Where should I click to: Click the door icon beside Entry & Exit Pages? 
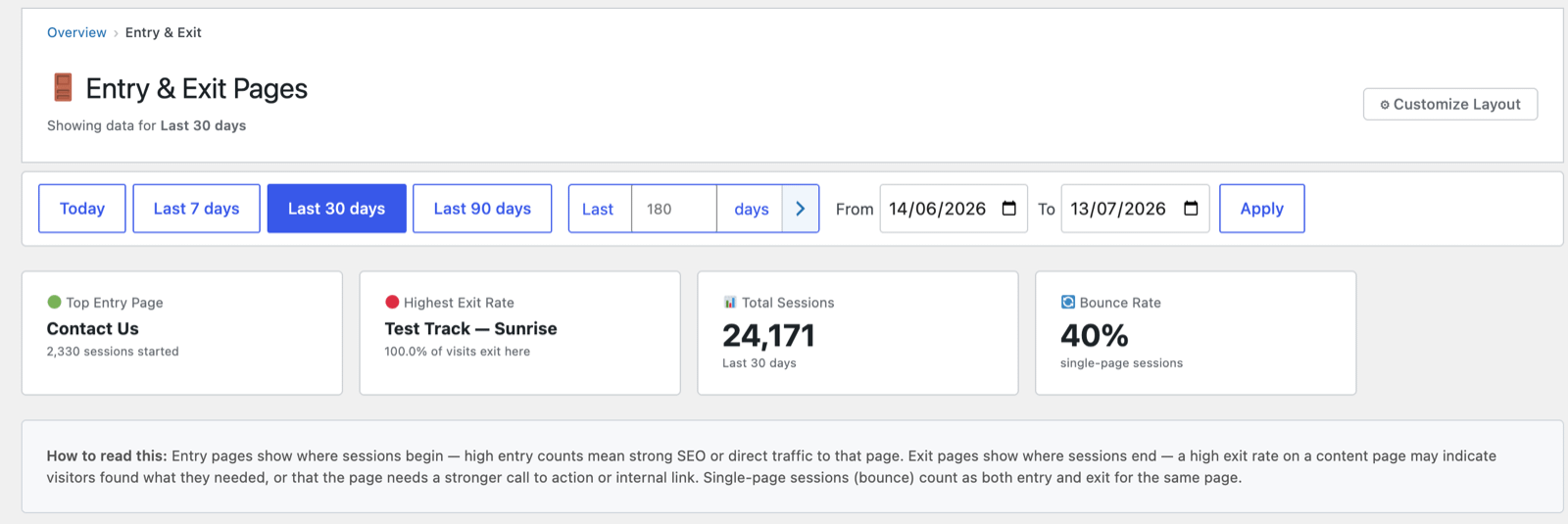coord(63,88)
